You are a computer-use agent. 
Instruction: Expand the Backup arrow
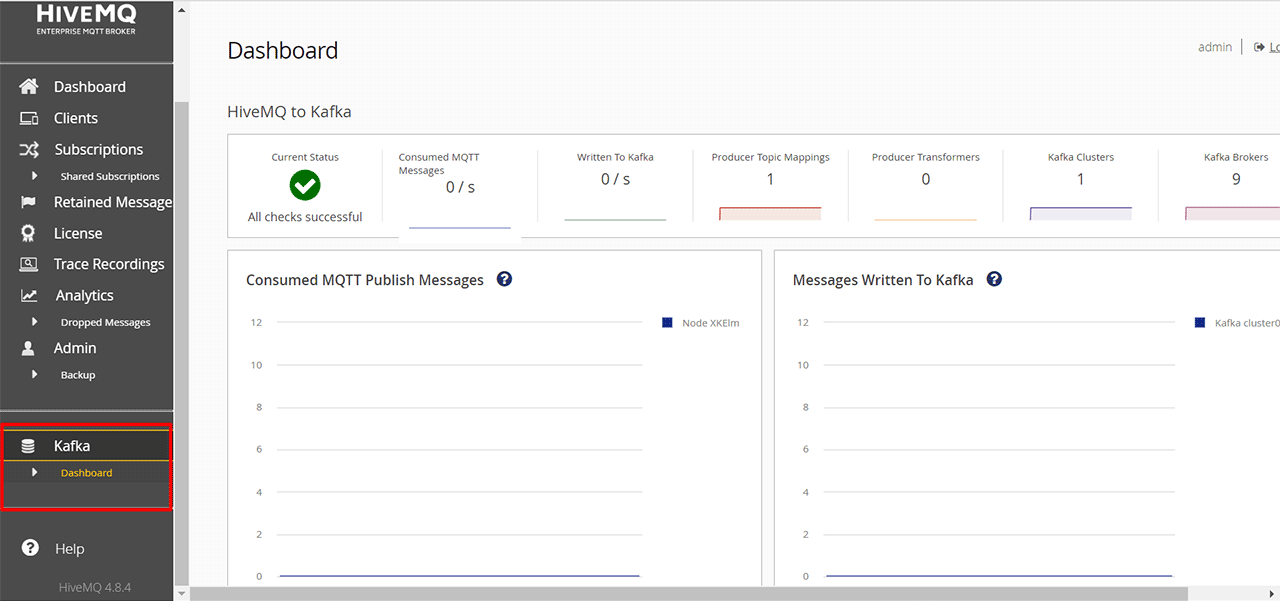coord(35,374)
